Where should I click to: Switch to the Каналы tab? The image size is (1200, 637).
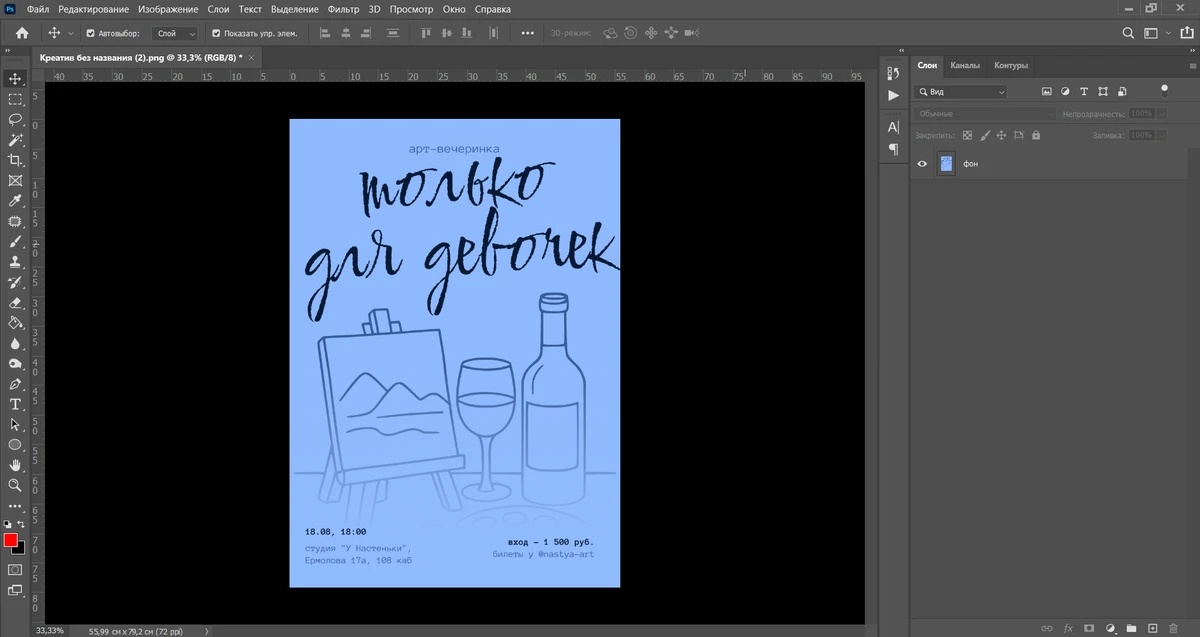965,65
